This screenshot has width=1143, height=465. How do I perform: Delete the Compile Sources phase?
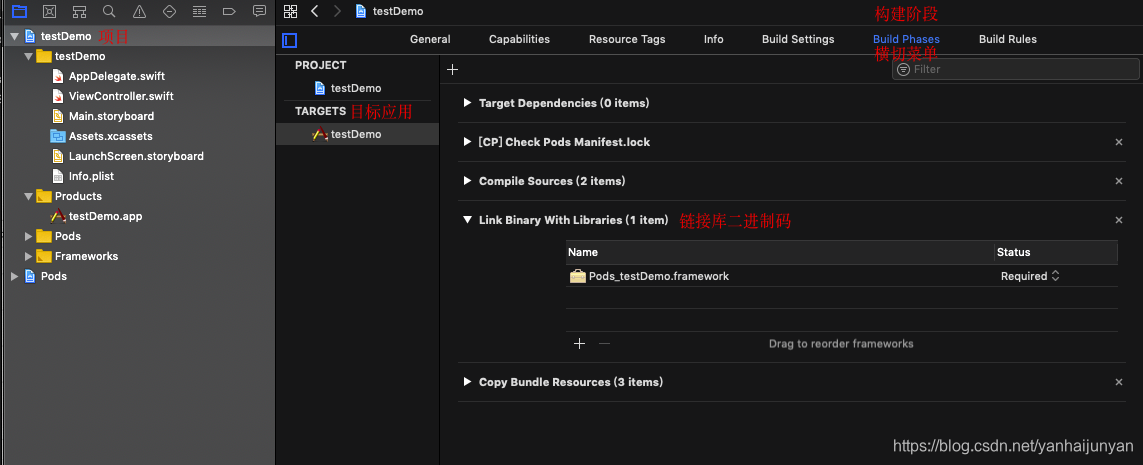[x=1119, y=181]
